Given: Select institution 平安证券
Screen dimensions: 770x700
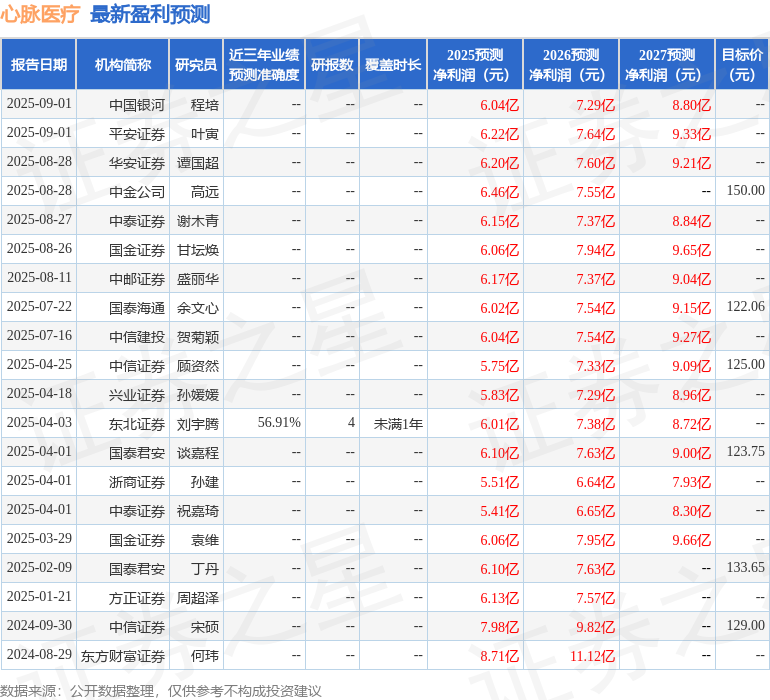Looking at the screenshot, I should [x=137, y=134].
